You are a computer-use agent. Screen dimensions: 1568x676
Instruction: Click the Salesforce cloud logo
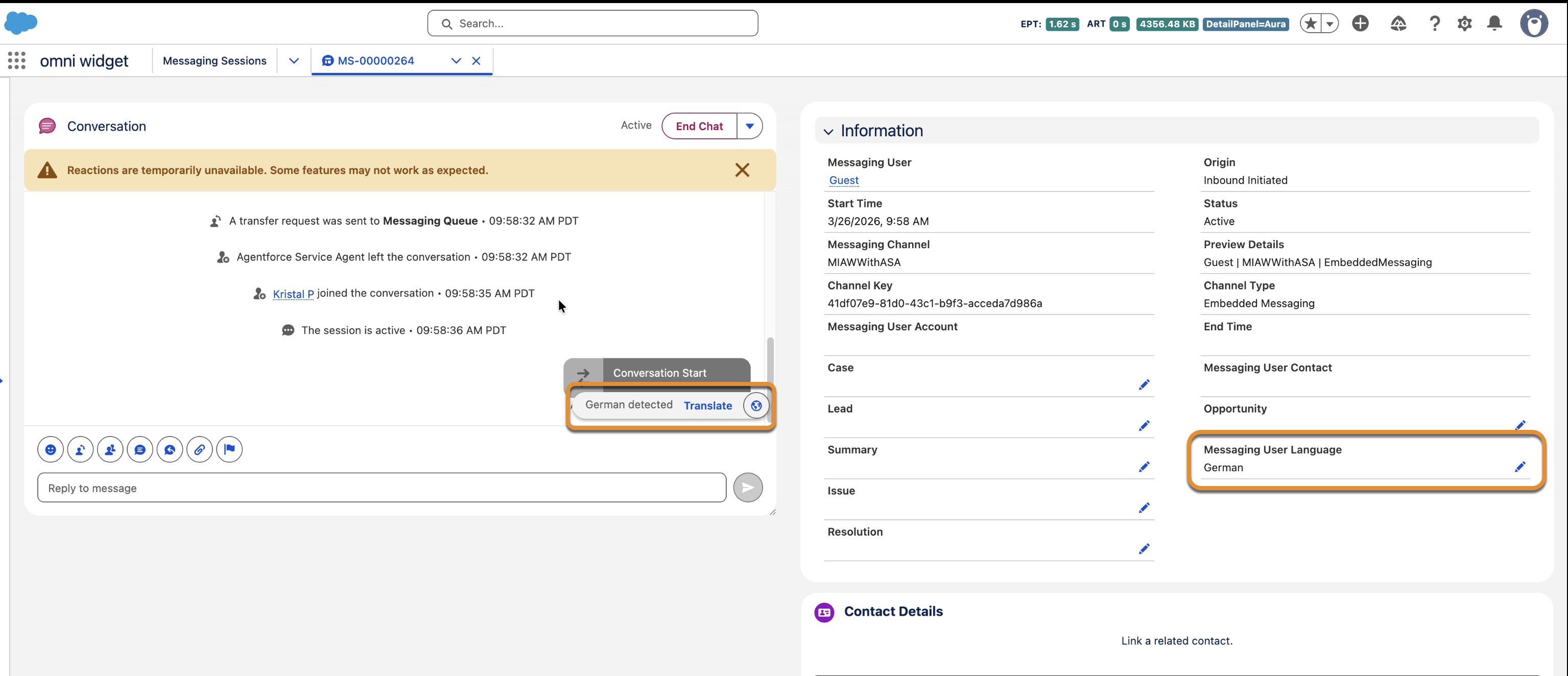21,23
